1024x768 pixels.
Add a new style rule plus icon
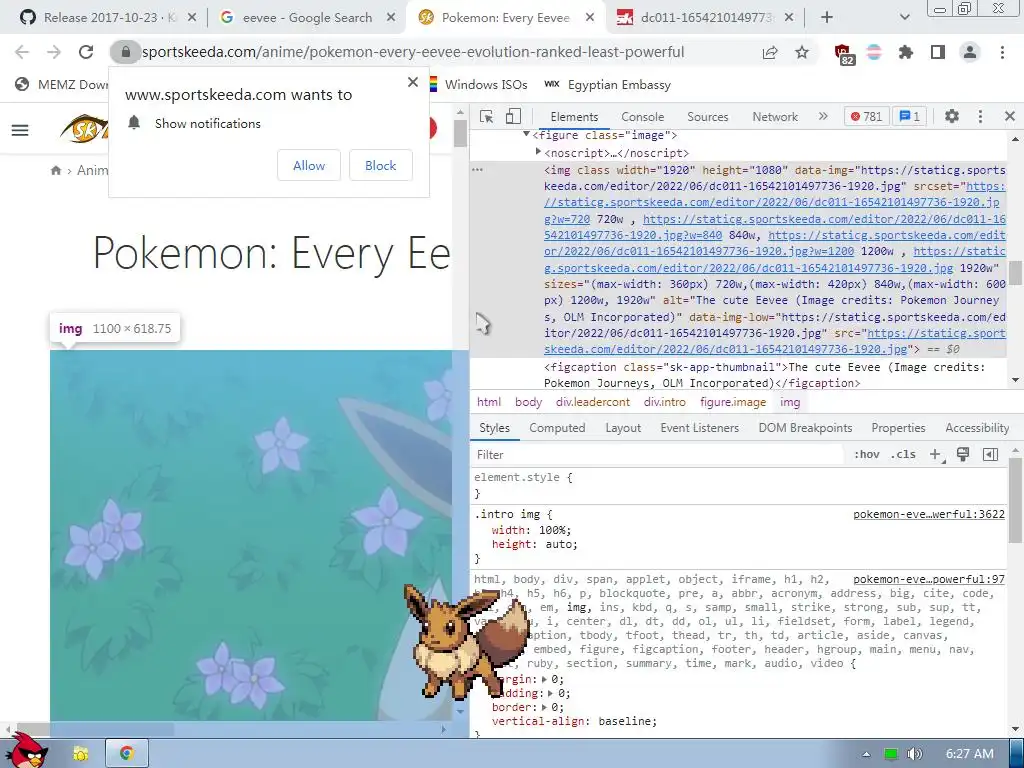point(935,455)
